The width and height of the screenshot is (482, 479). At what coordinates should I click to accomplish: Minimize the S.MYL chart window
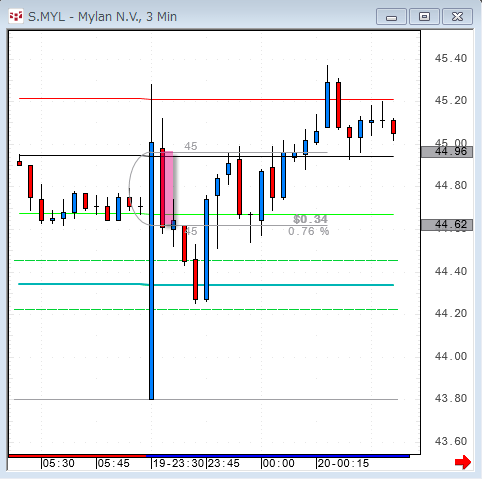(x=391, y=17)
